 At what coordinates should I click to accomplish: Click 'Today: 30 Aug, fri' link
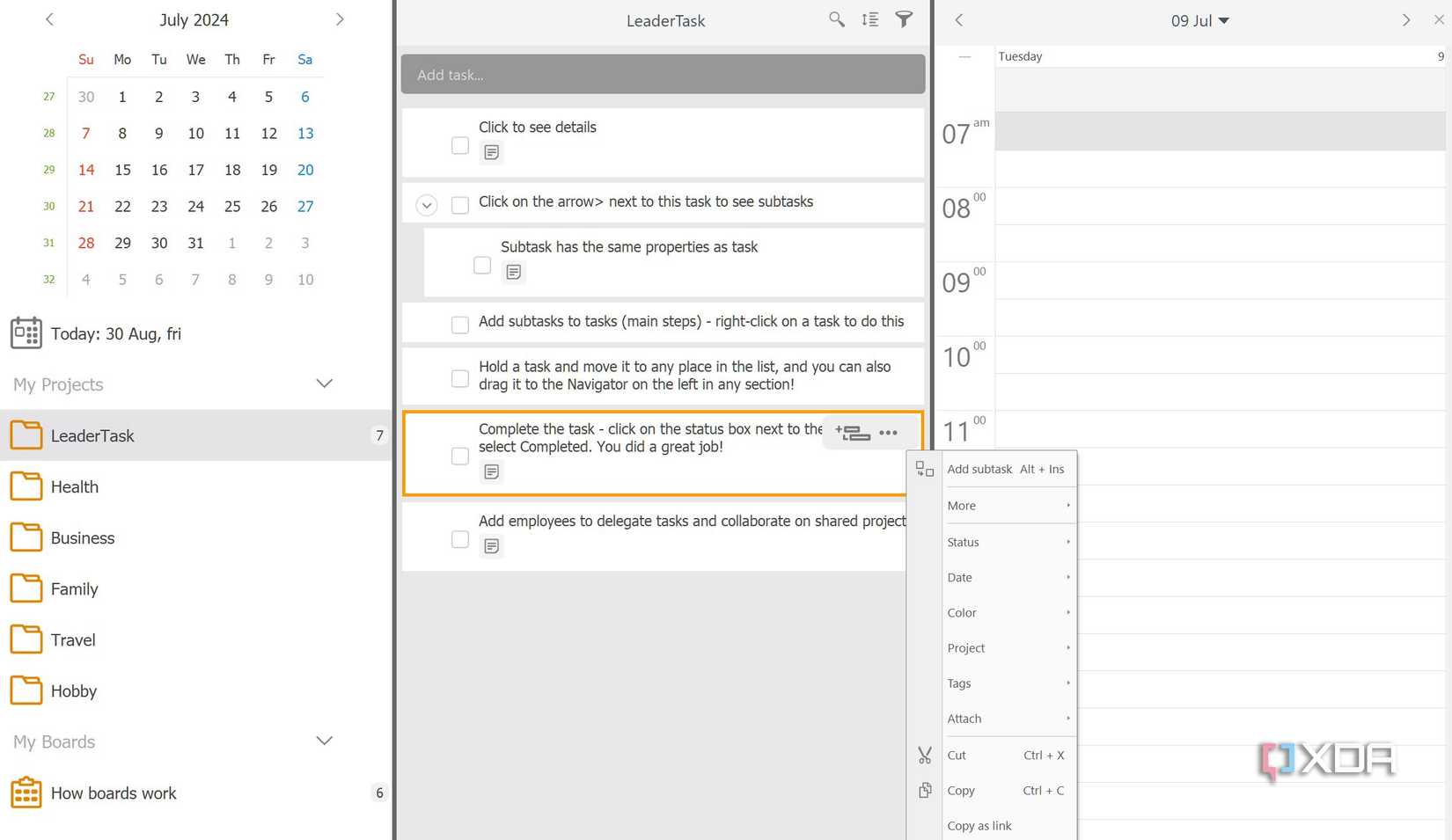pyautogui.click(x=116, y=333)
